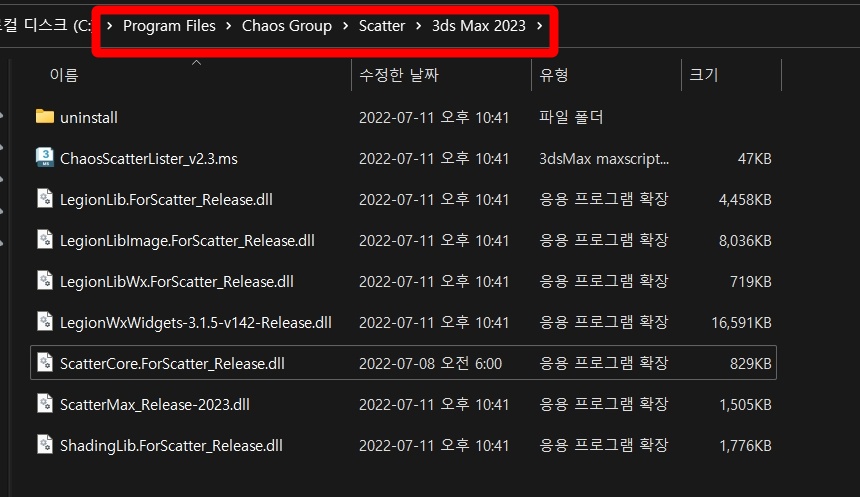This screenshot has height=497, width=860.
Task: Go to Chaos Group breadcrumb
Action: tap(287, 26)
